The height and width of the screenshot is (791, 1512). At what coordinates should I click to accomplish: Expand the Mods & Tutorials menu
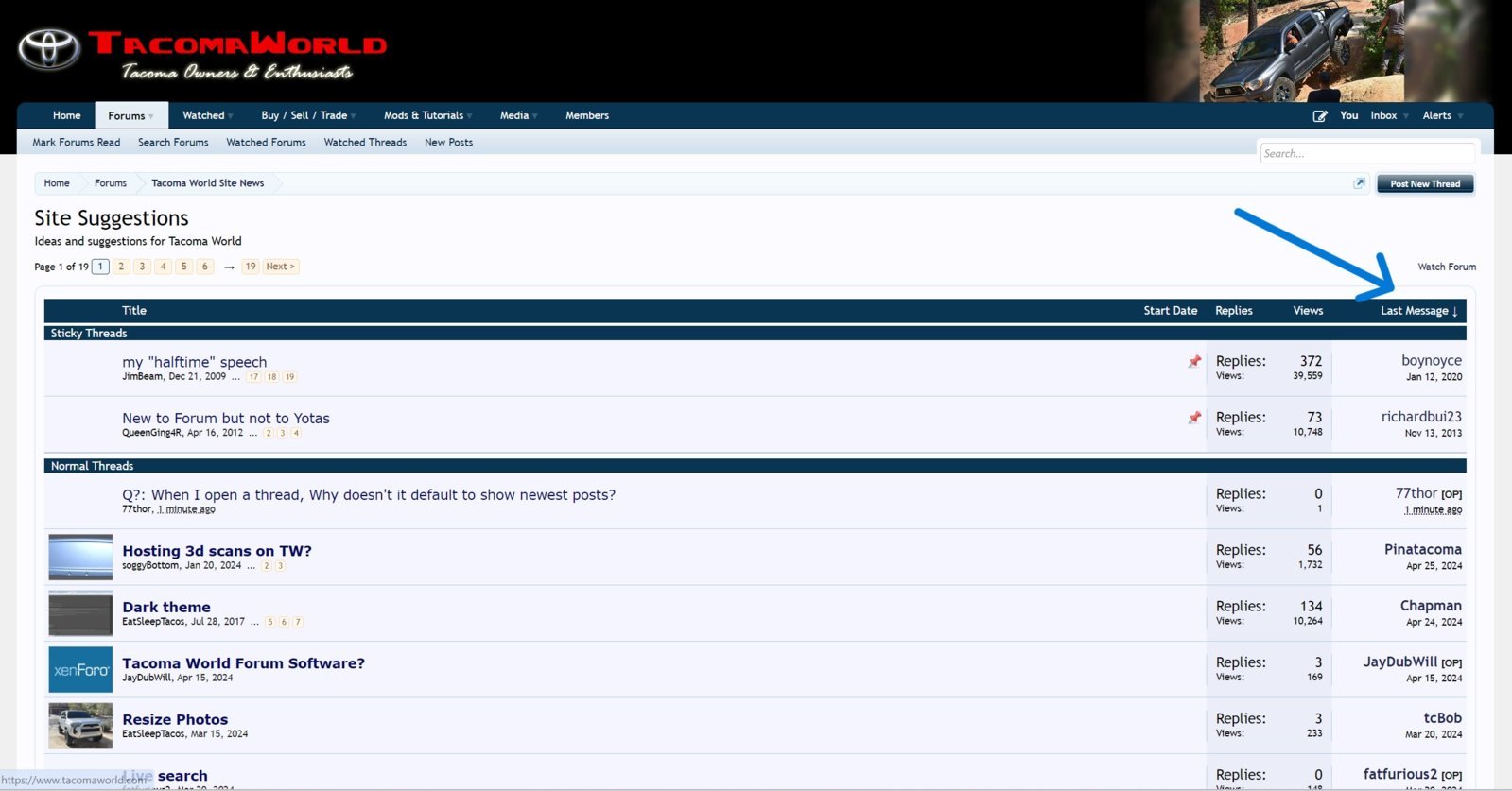(470, 116)
